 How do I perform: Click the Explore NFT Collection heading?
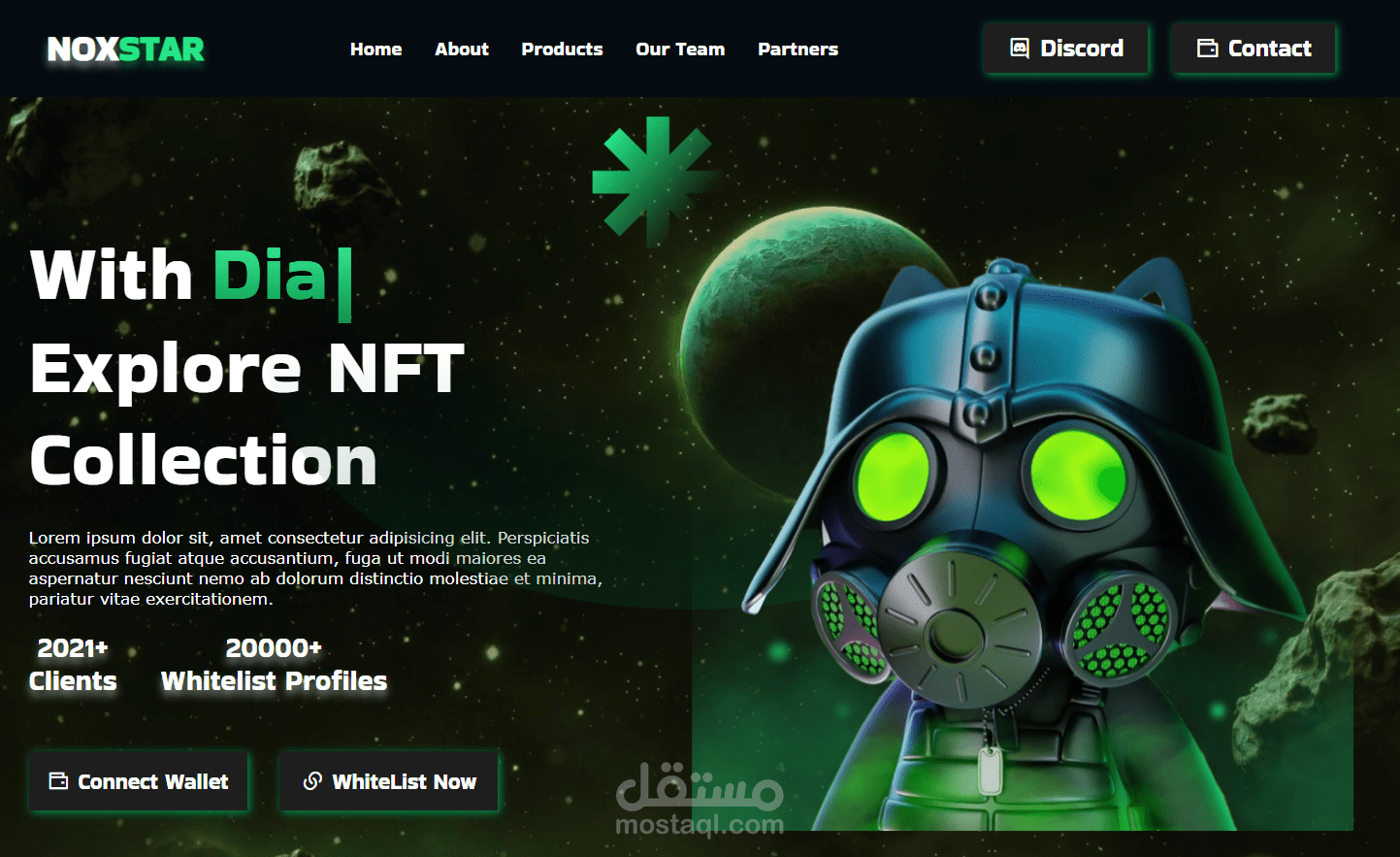point(245,412)
